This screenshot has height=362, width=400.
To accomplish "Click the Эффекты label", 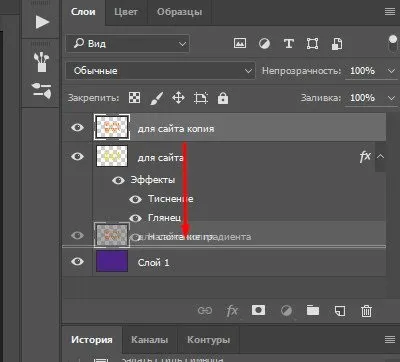I will (153, 180).
